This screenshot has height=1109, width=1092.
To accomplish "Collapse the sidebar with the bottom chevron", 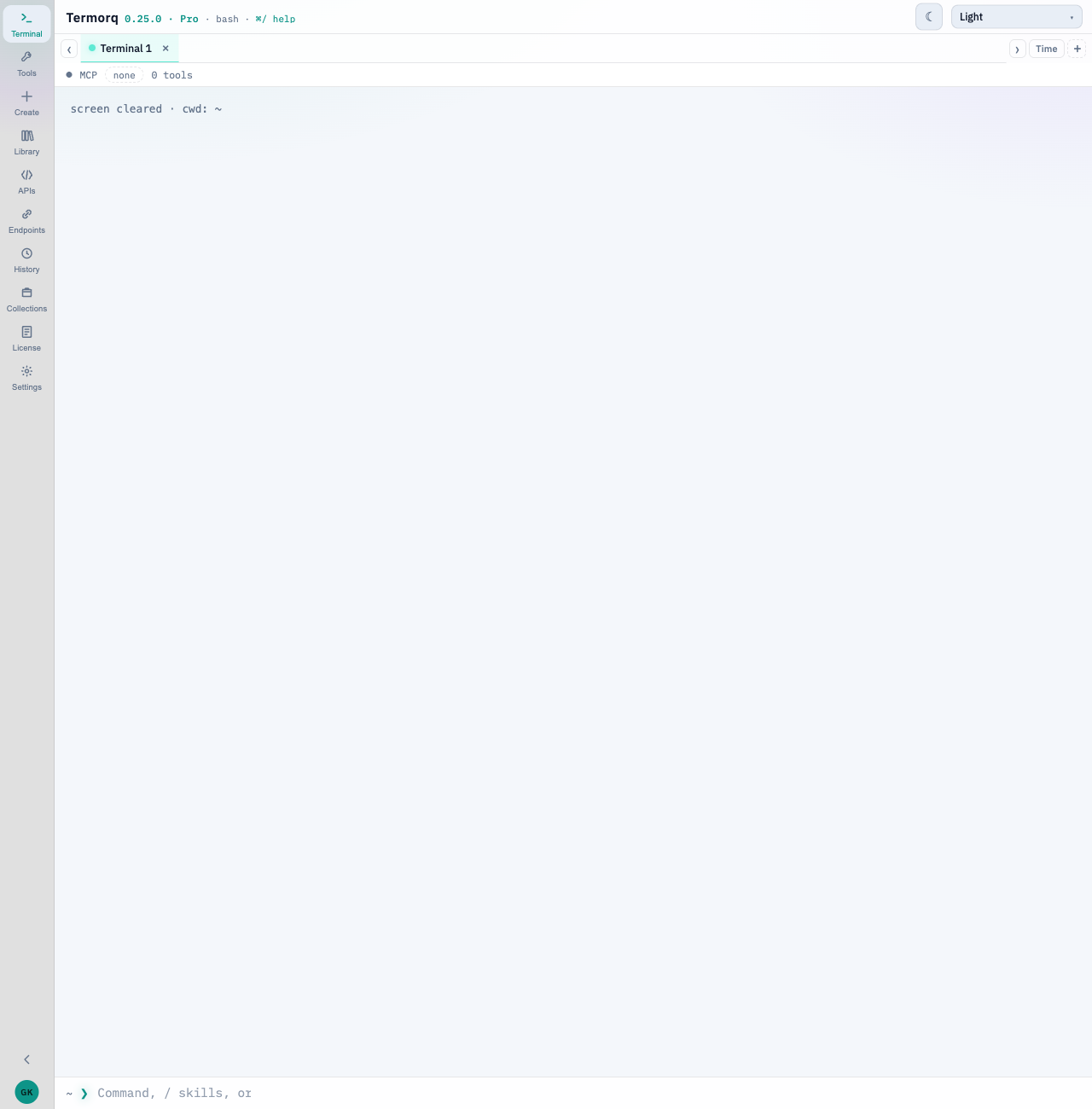I will [x=26, y=1060].
